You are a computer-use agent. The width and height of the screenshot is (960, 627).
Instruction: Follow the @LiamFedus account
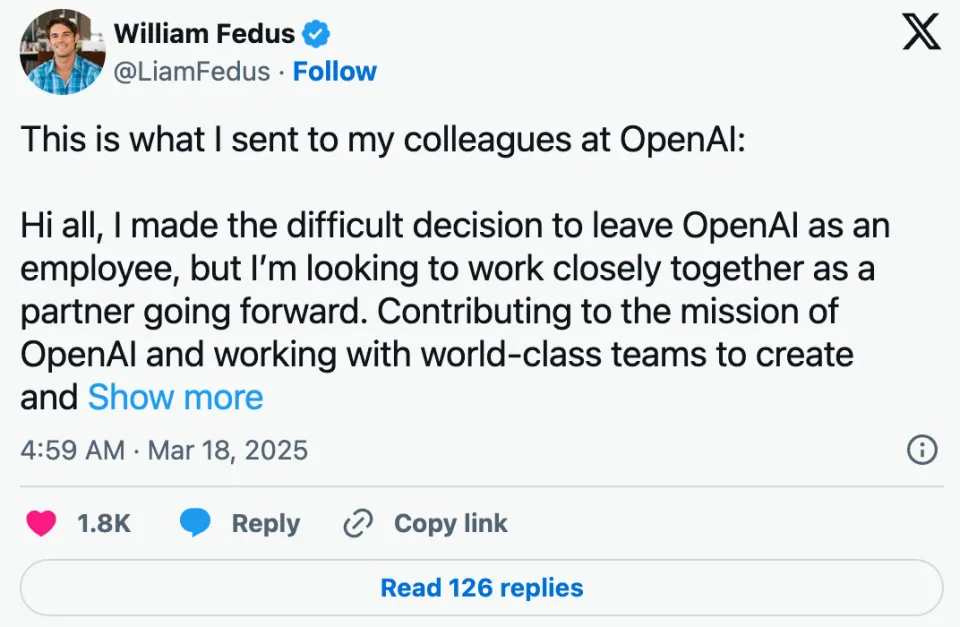point(334,72)
